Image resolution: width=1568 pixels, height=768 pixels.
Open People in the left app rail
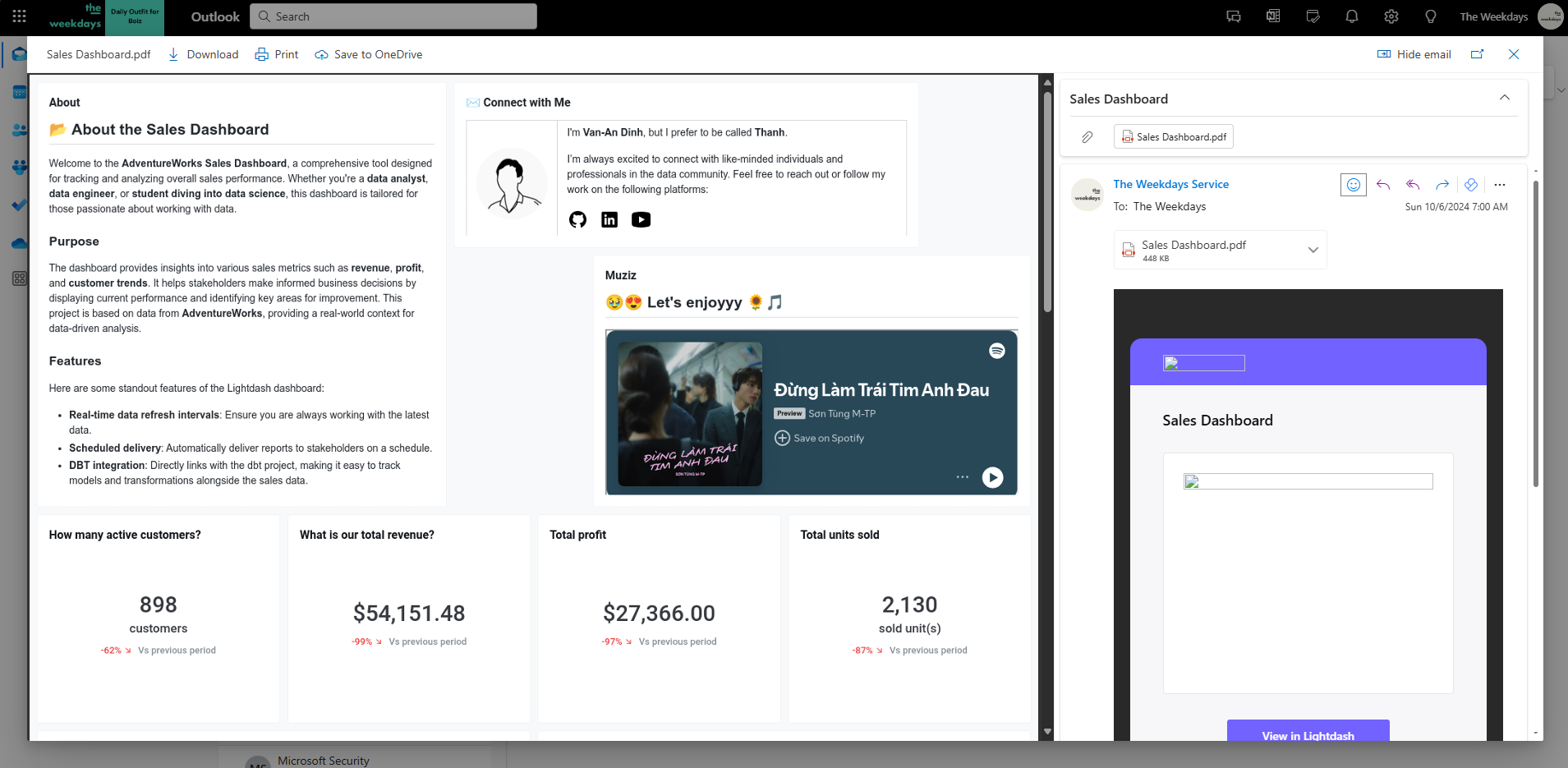coord(19,130)
